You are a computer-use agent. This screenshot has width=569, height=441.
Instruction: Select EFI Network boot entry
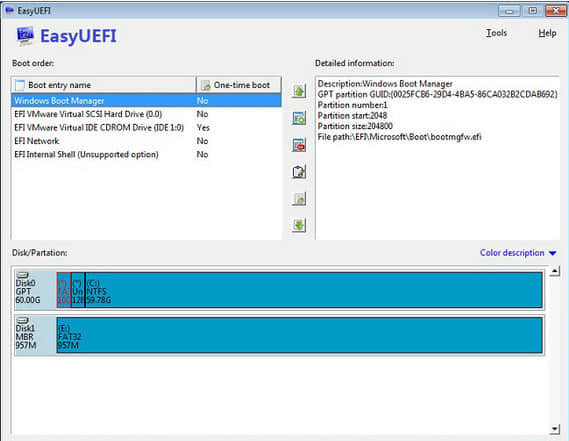pos(146,141)
